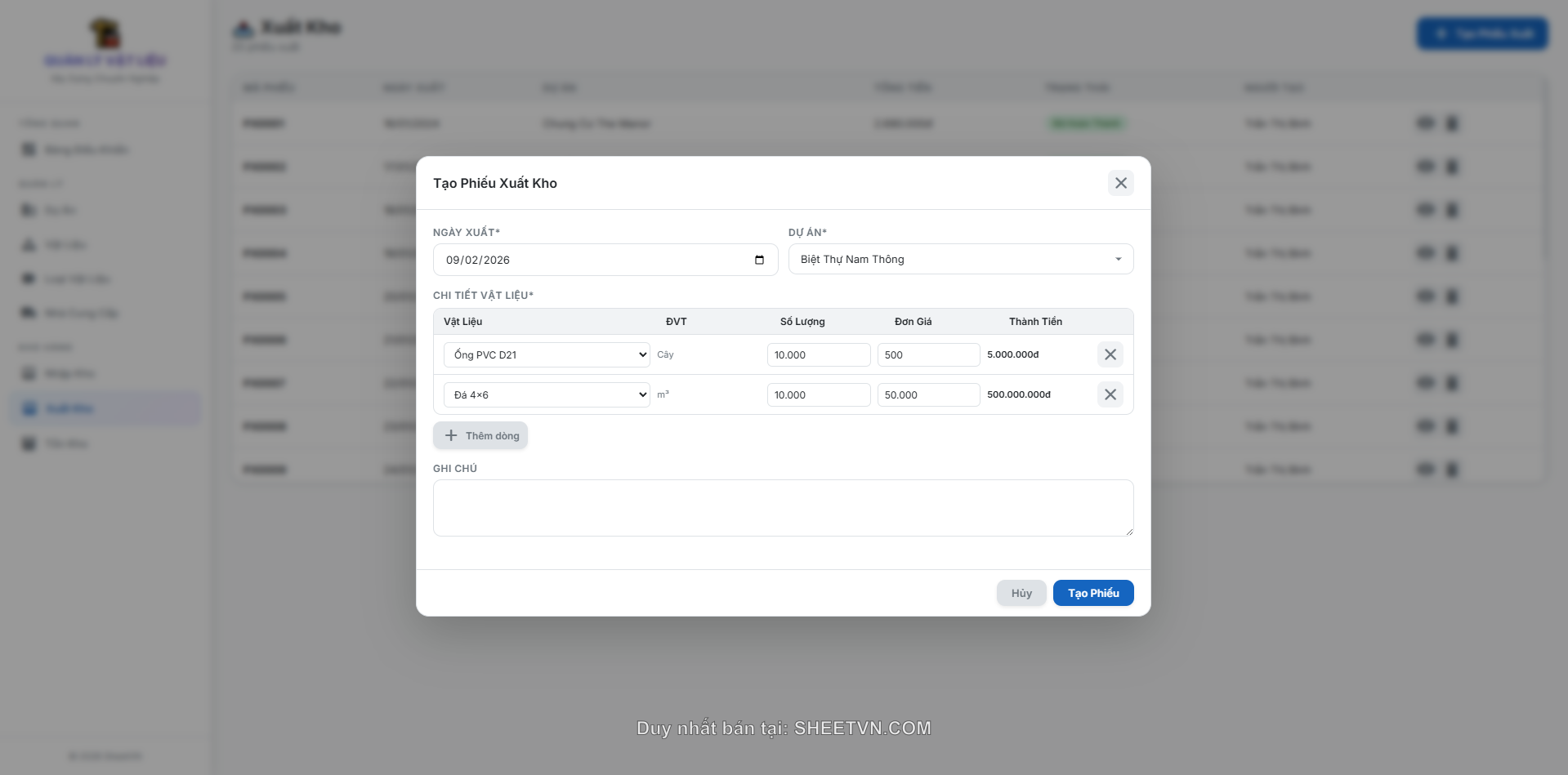This screenshot has width=1568, height=775.
Task: Click the Hủy button
Action: (1021, 593)
